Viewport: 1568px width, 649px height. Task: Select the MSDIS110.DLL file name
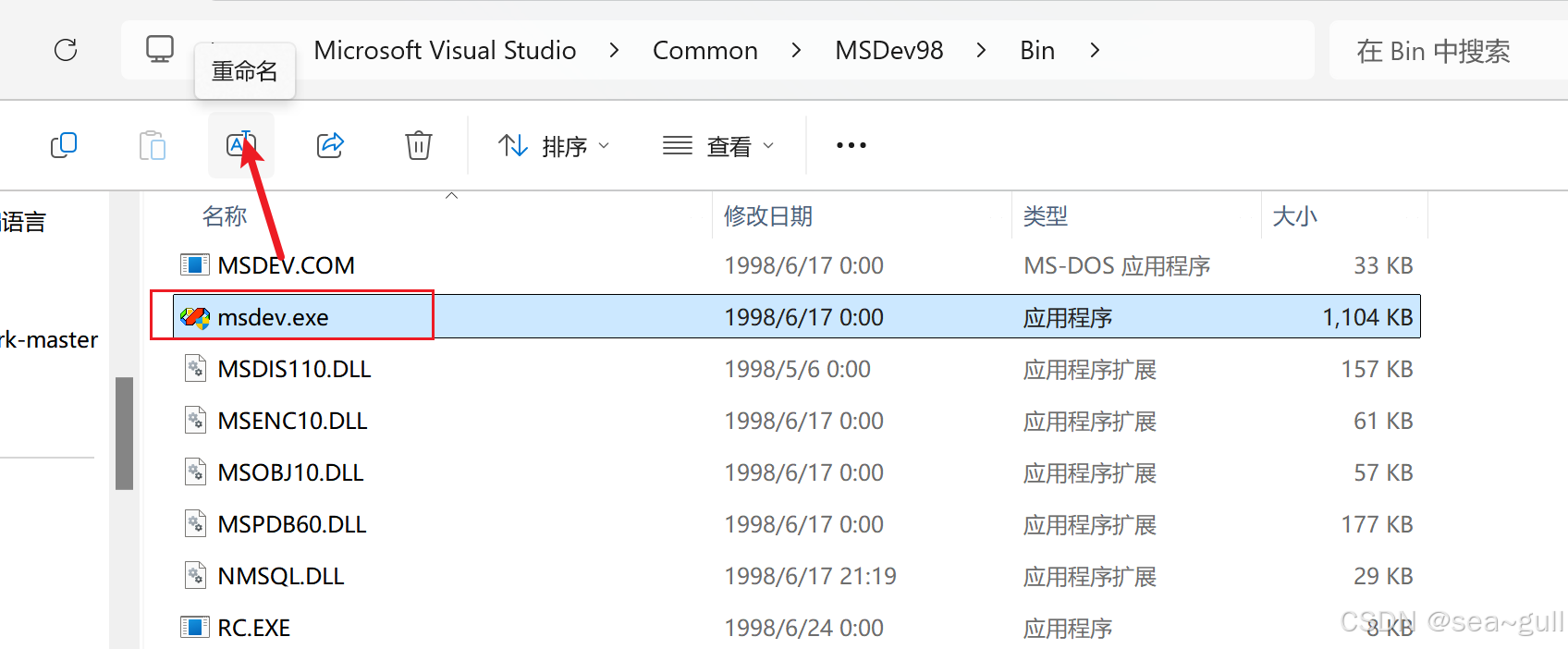coord(294,369)
